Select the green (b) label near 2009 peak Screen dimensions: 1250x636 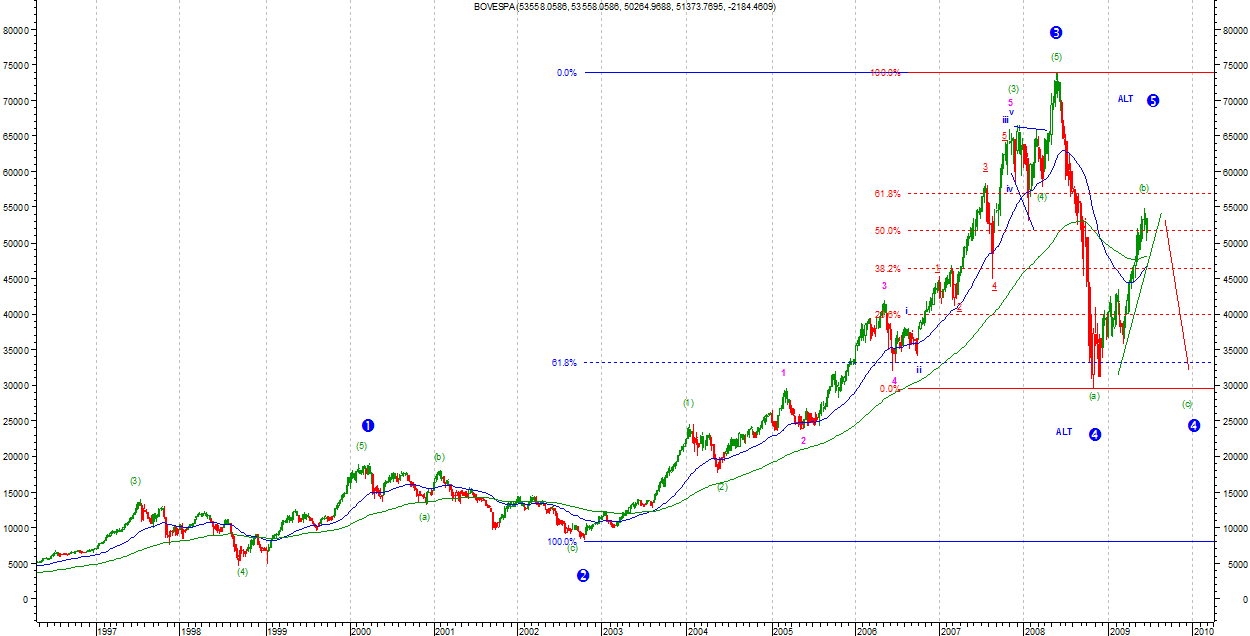click(x=1144, y=188)
